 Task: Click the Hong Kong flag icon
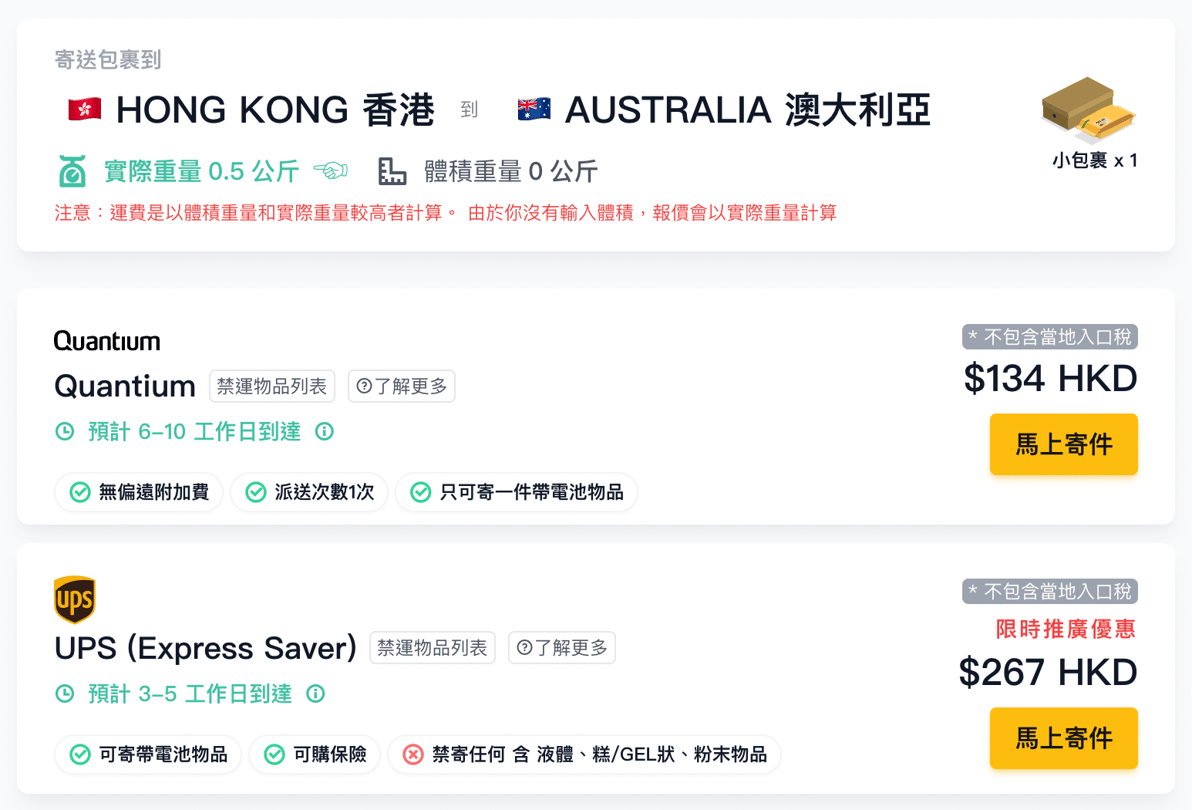pyautogui.click(x=85, y=109)
